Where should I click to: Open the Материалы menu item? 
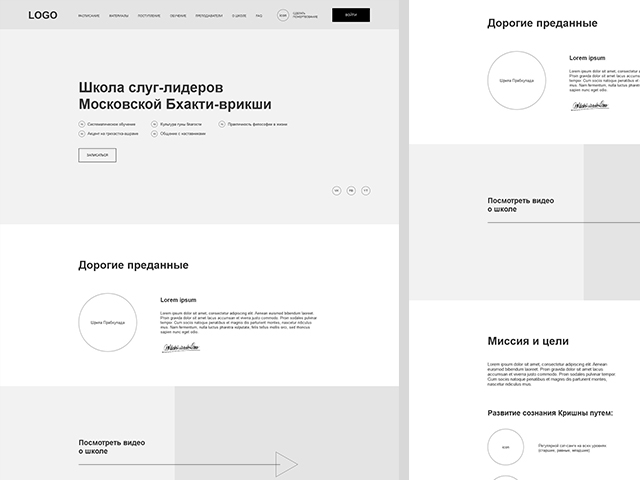[118, 16]
